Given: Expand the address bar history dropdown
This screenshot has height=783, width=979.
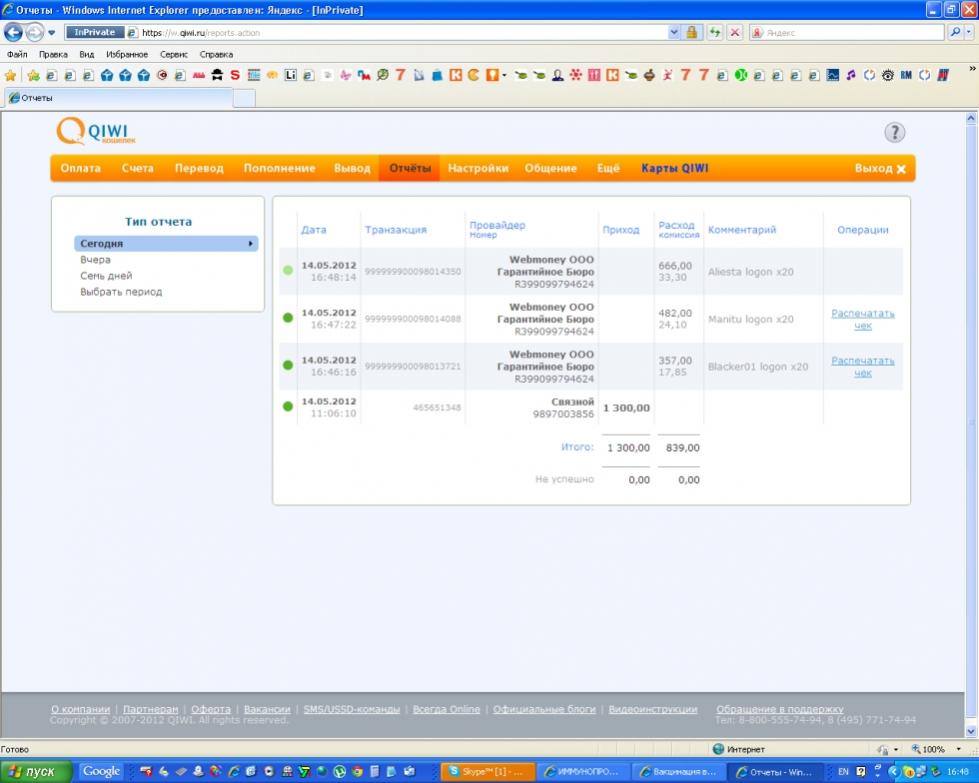Looking at the screenshot, I should 674,32.
